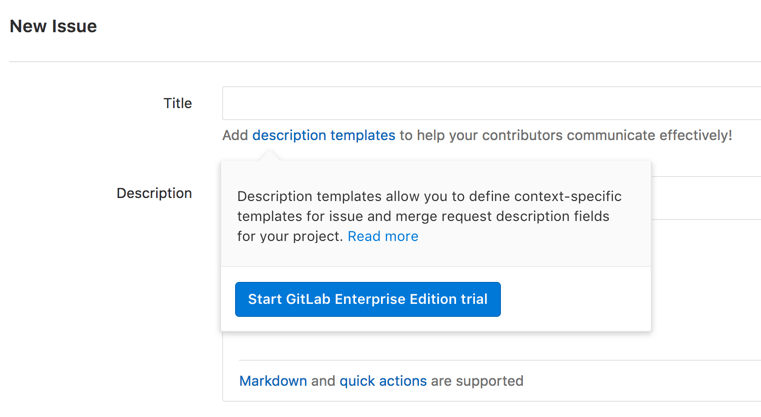This screenshot has width=761, height=417.
Task: Click the Title input field
Action: point(490,103)
